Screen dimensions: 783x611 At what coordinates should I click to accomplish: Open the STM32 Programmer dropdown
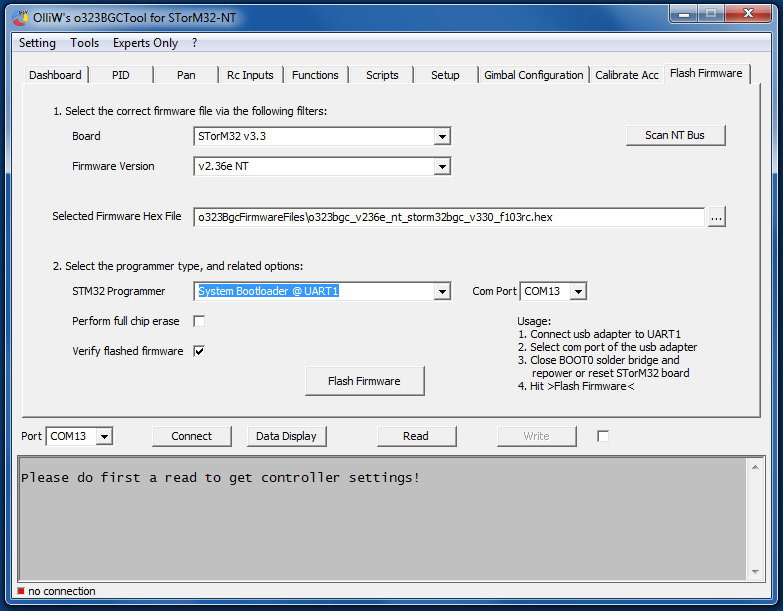pos(442,291)
